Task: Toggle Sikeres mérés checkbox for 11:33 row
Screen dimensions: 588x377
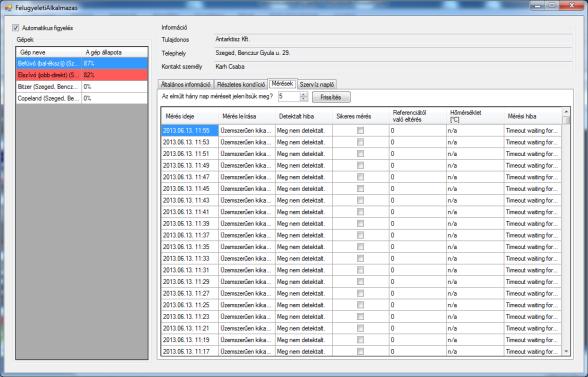Action: point(360,258)
